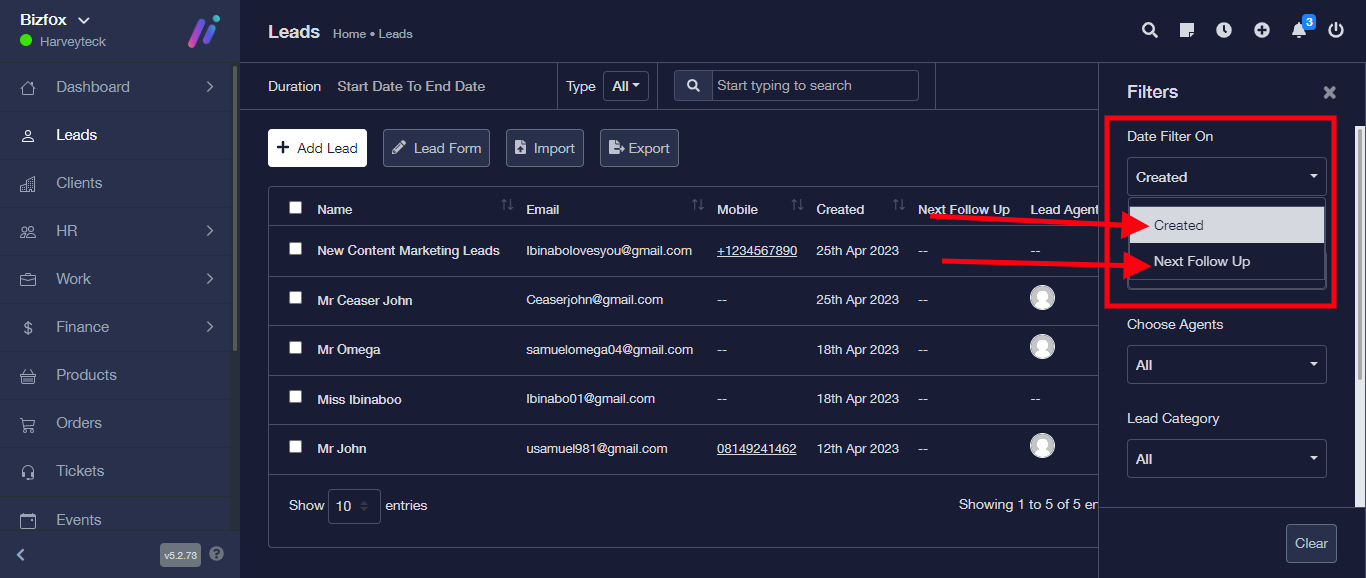The height and width of the screenshot is (578, 1366).
Task: Expand the Choose Agents dropdown
Action: coord(1226,365)
